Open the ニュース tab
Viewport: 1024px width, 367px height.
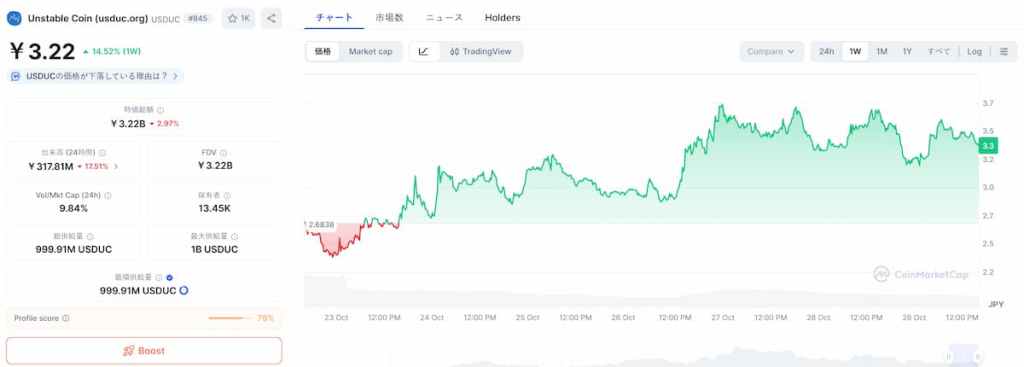click(445, 18)
